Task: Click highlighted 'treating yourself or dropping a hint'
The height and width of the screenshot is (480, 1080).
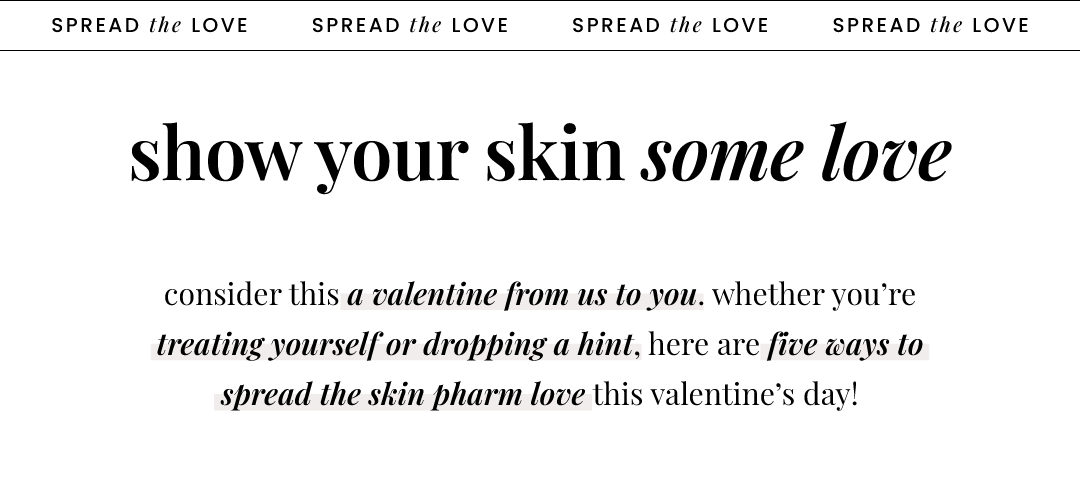Action: point(395,345)
